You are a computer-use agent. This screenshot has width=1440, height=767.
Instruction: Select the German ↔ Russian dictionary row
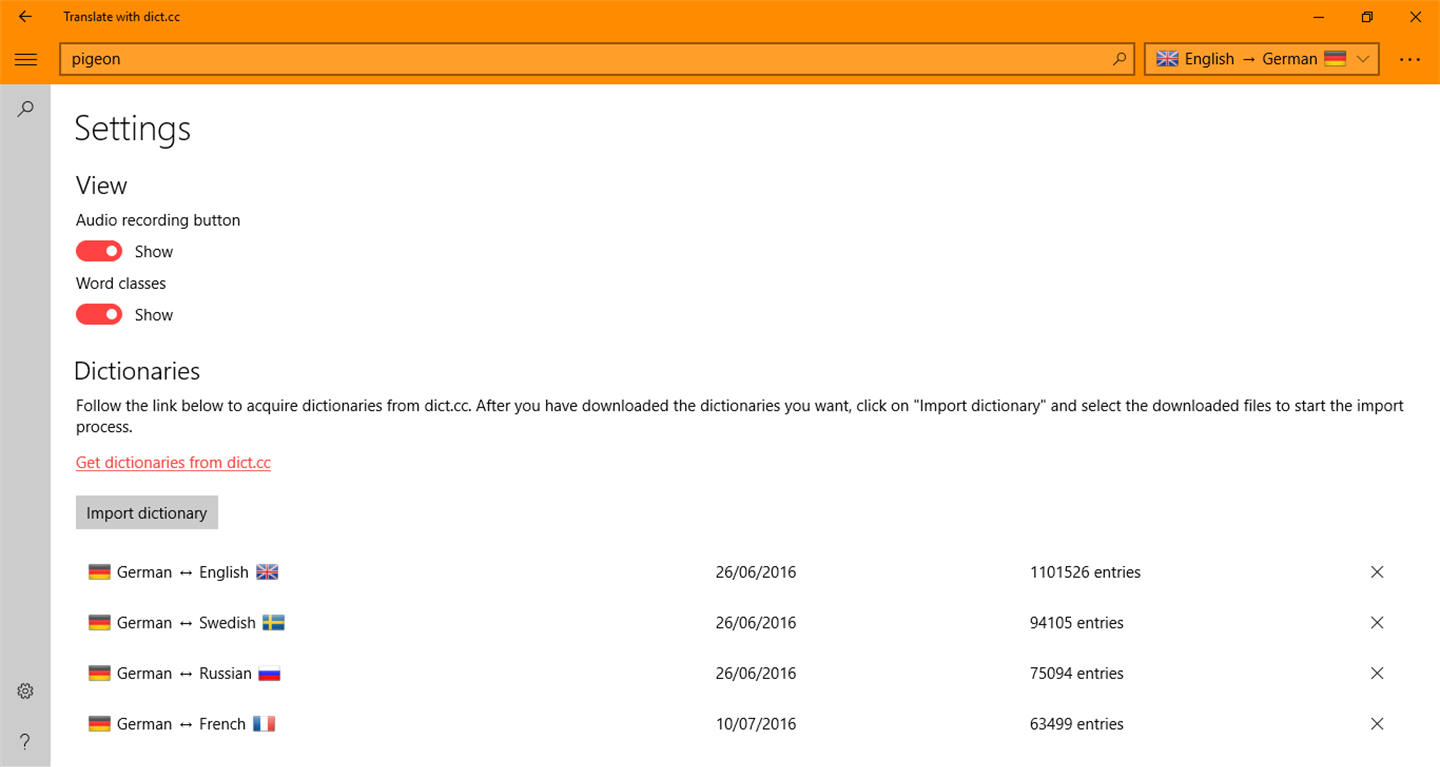739,673
